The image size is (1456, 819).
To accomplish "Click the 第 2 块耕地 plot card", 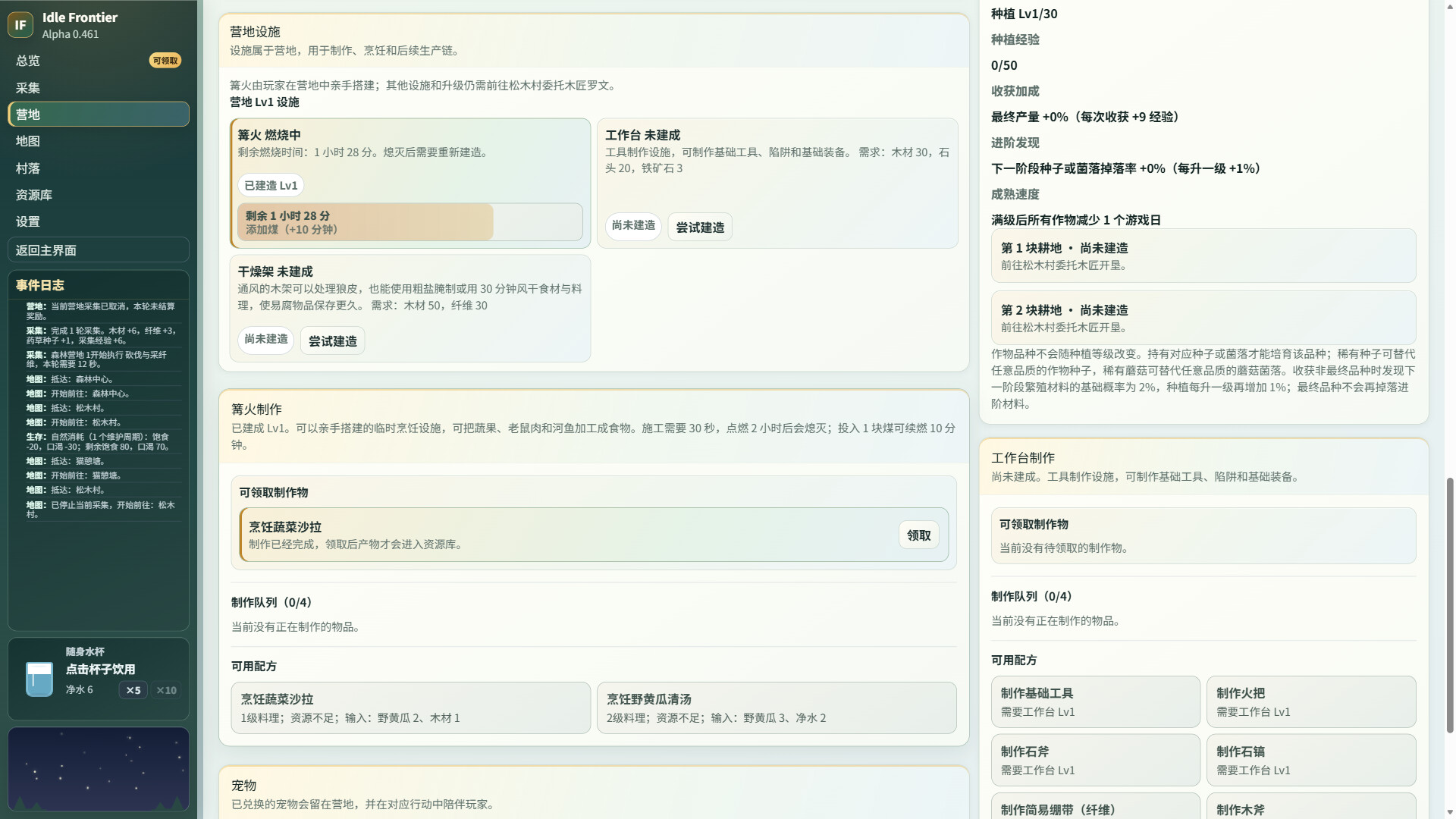I will (x=1203, y=318).
